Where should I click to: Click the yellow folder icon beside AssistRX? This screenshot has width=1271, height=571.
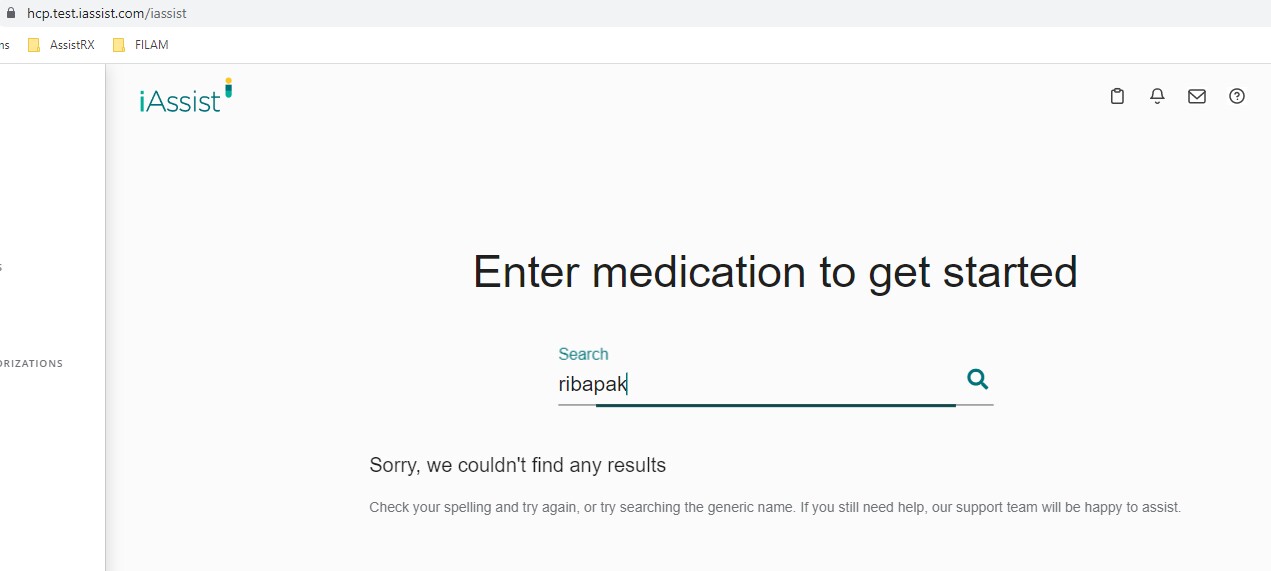(34, 45)
